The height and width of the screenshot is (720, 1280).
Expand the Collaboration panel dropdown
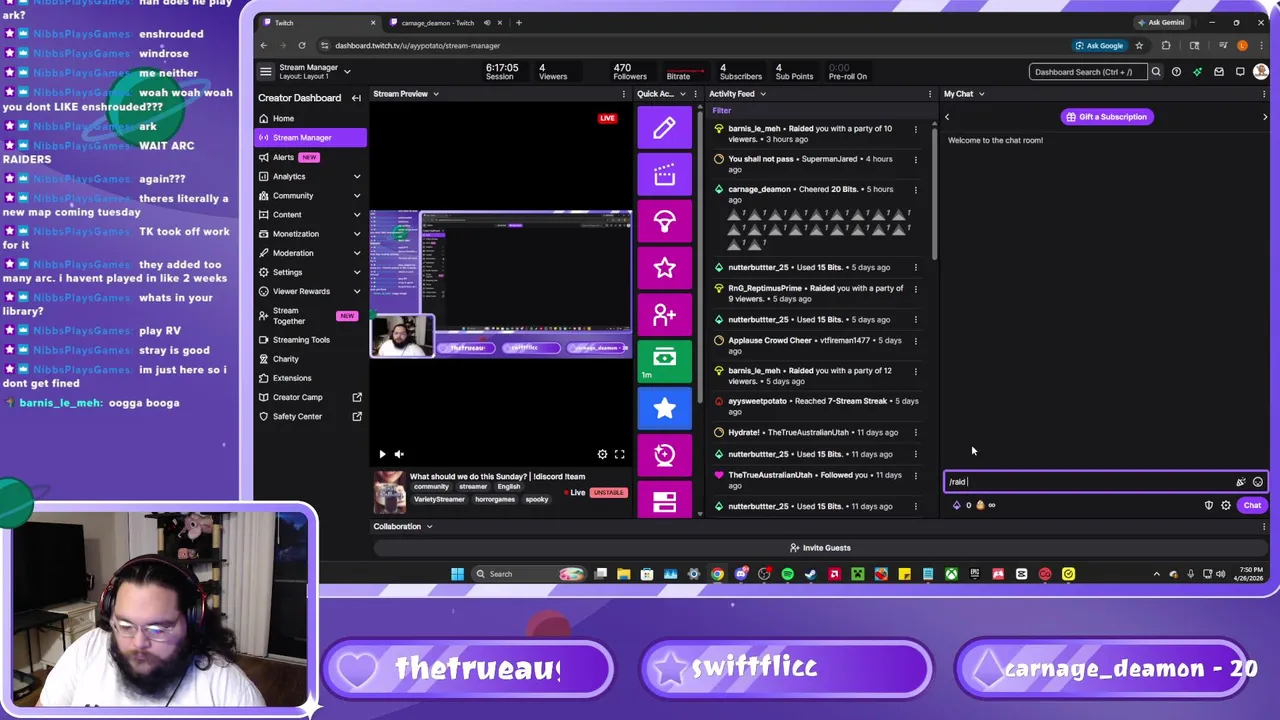click(x=429, y=526)
